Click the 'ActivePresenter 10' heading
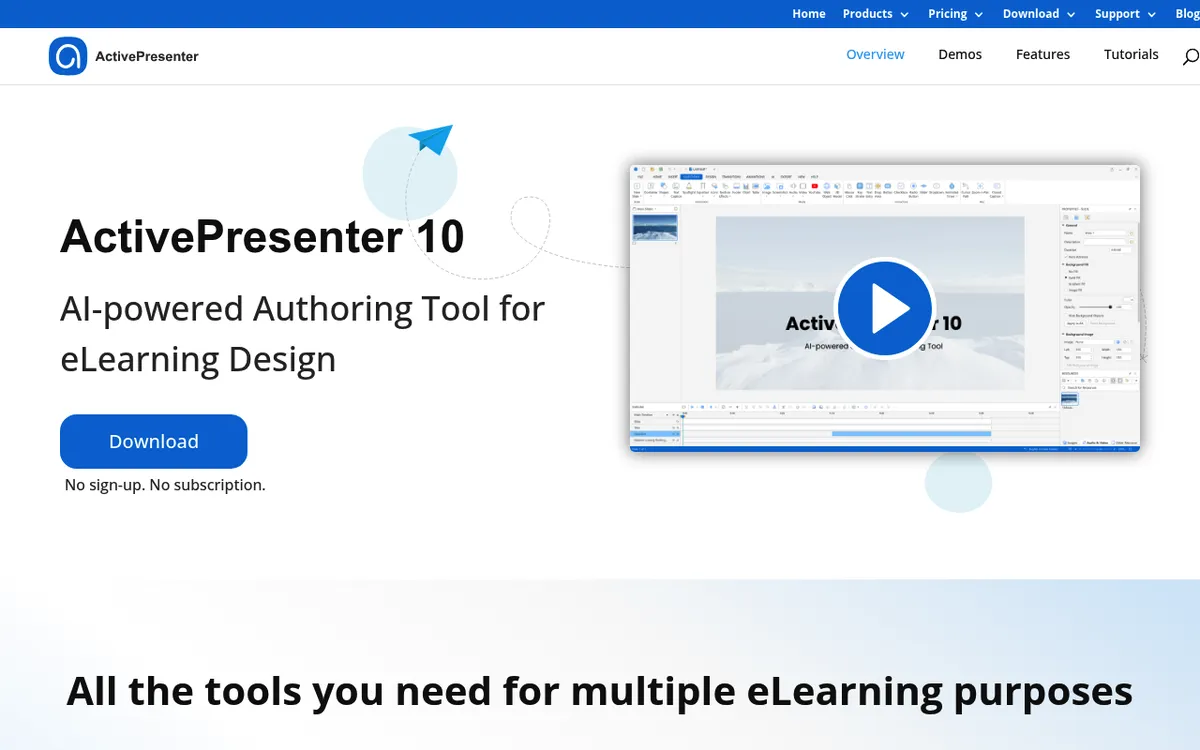Viewport: 1200px width, 750px height. point(262,237)
